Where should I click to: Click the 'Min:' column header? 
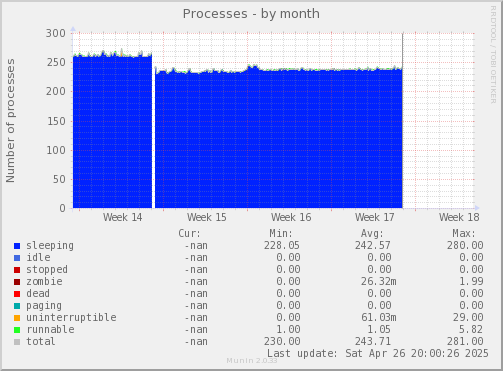click(281, 233)
